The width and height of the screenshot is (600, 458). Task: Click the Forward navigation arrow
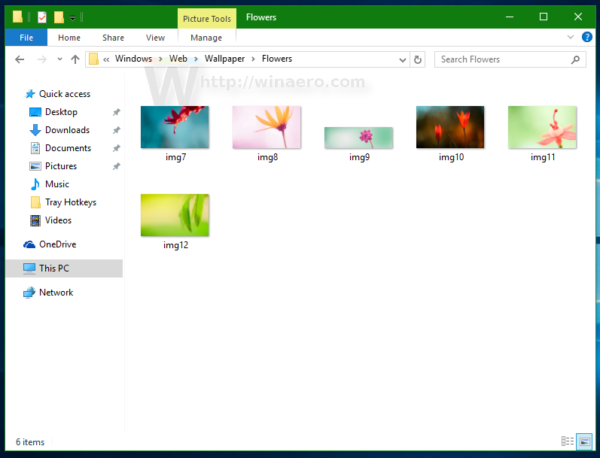[42, 59]
